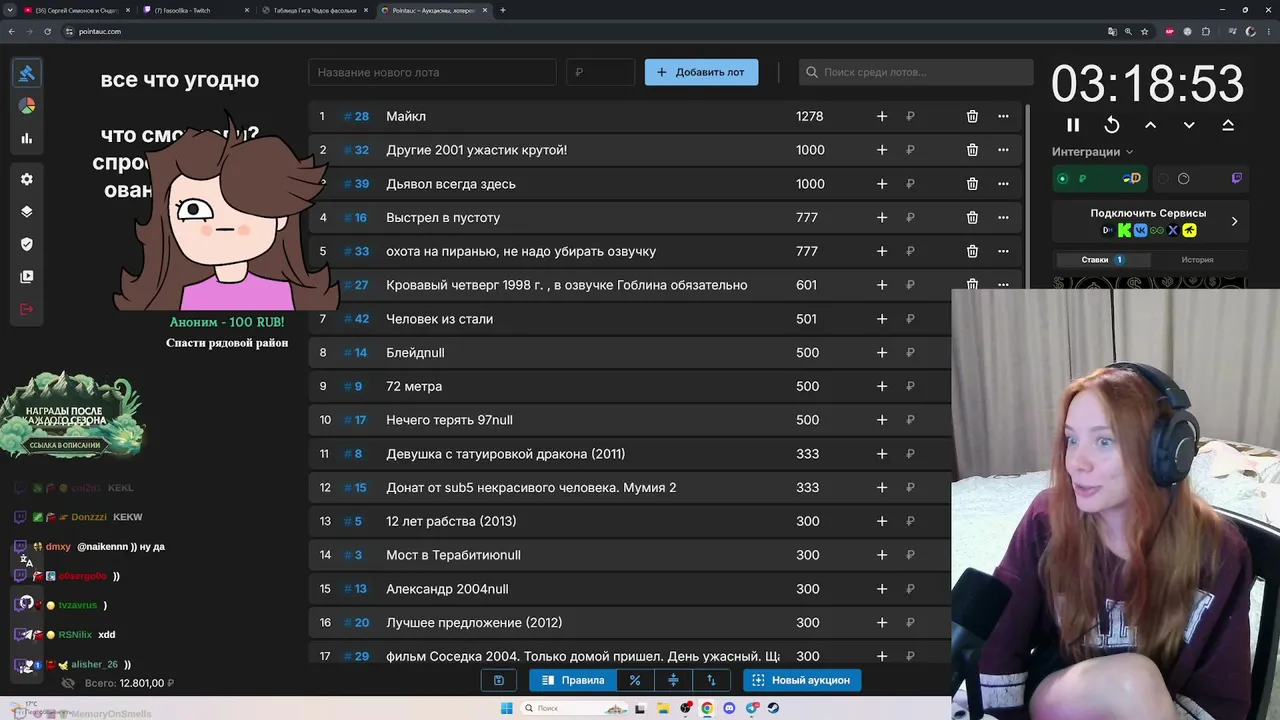Open the shield check sidebar icon

27,244
